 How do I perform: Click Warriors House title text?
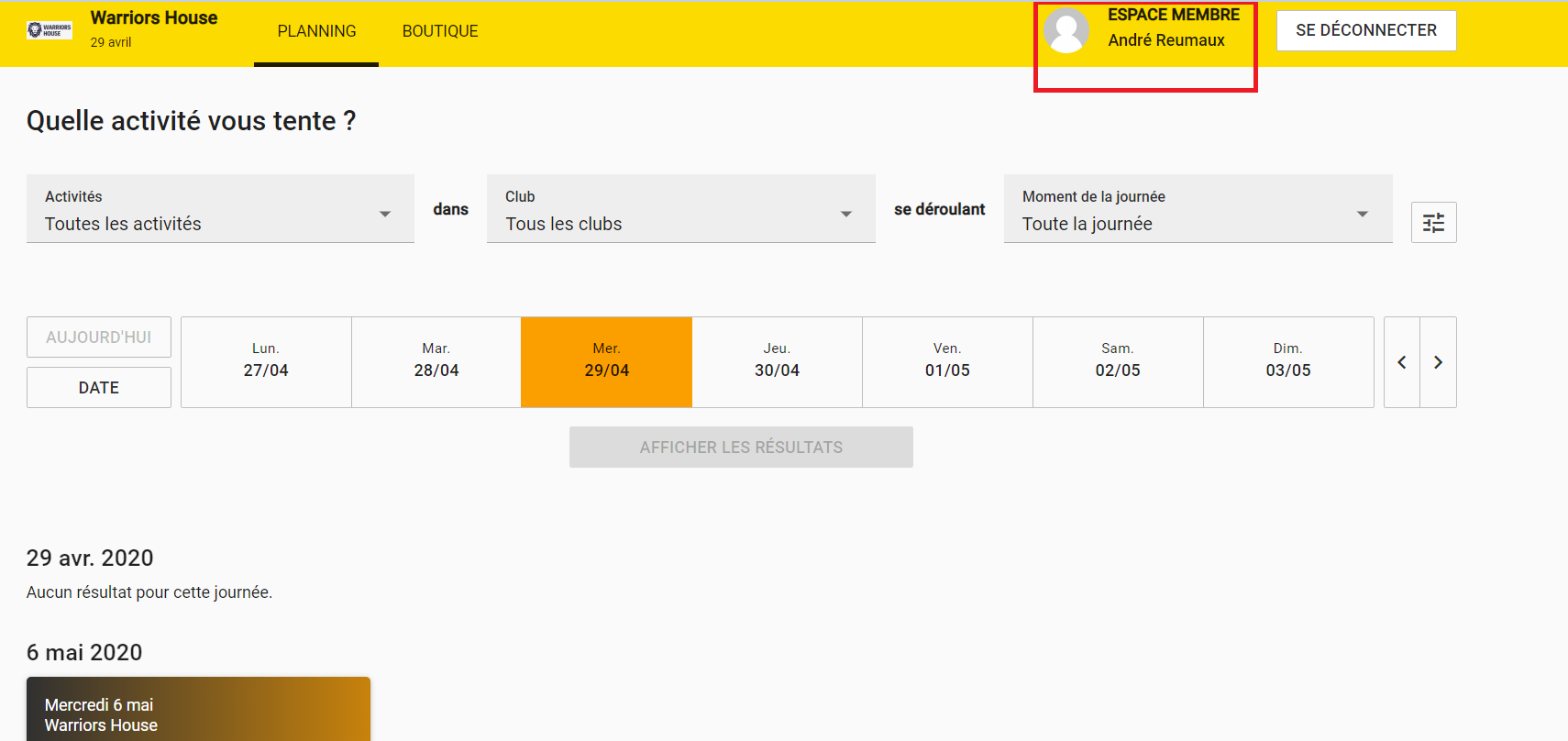pos(154,18)
